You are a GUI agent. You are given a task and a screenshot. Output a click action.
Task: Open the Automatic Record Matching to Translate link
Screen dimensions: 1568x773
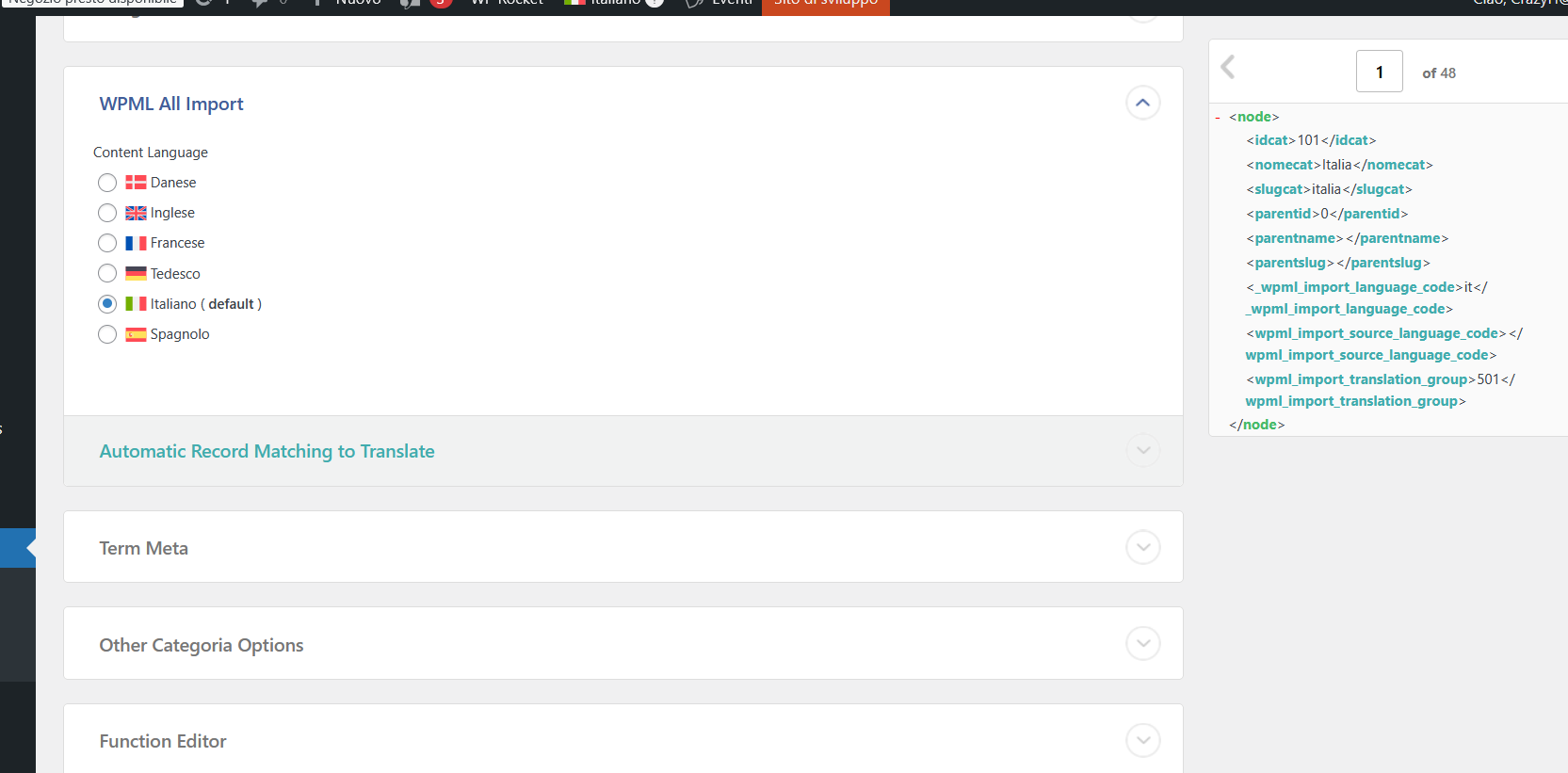click(x=267, y=452)
